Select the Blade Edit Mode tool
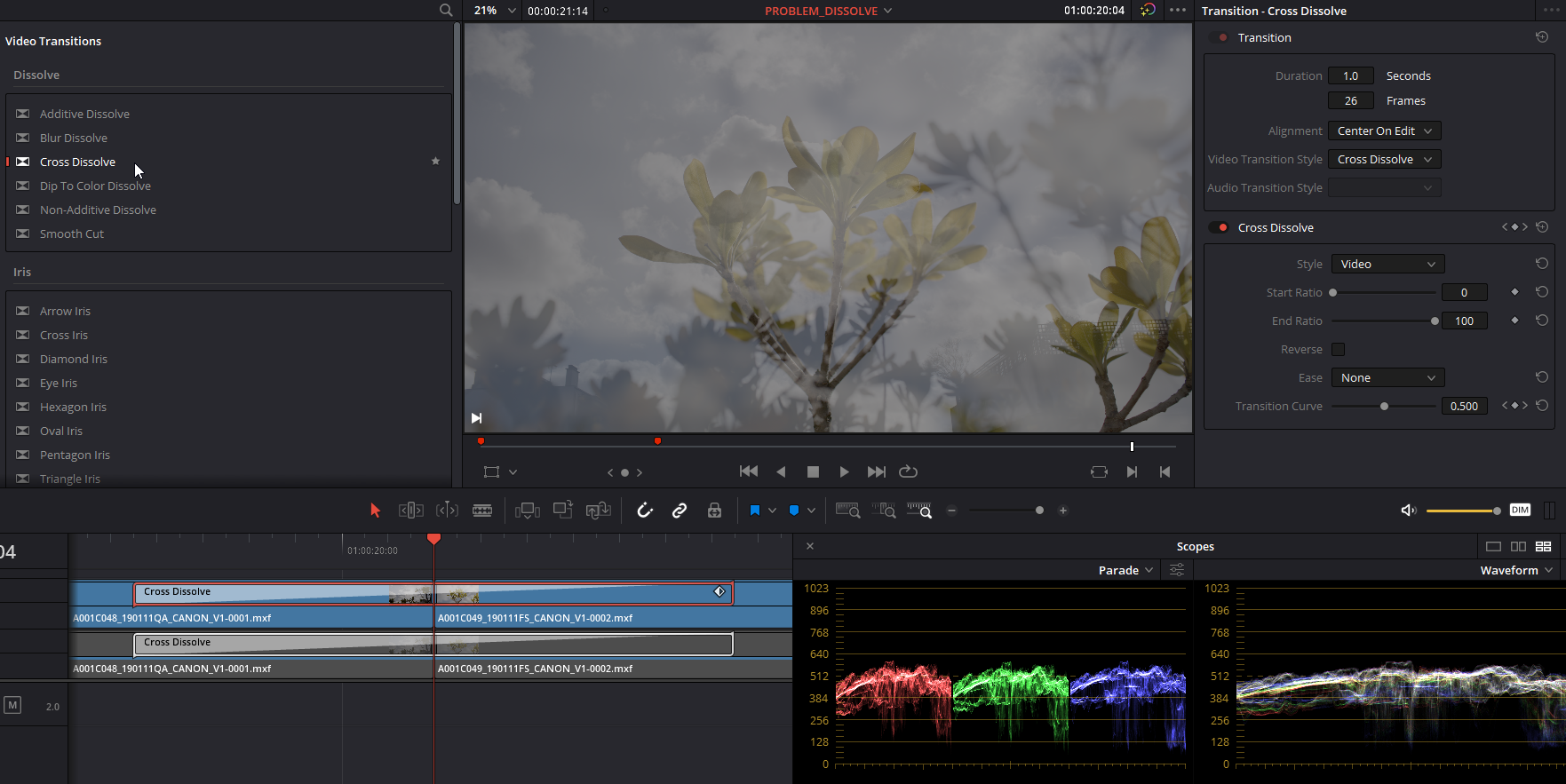1566x784 pixels. click(x=482, y=511)
